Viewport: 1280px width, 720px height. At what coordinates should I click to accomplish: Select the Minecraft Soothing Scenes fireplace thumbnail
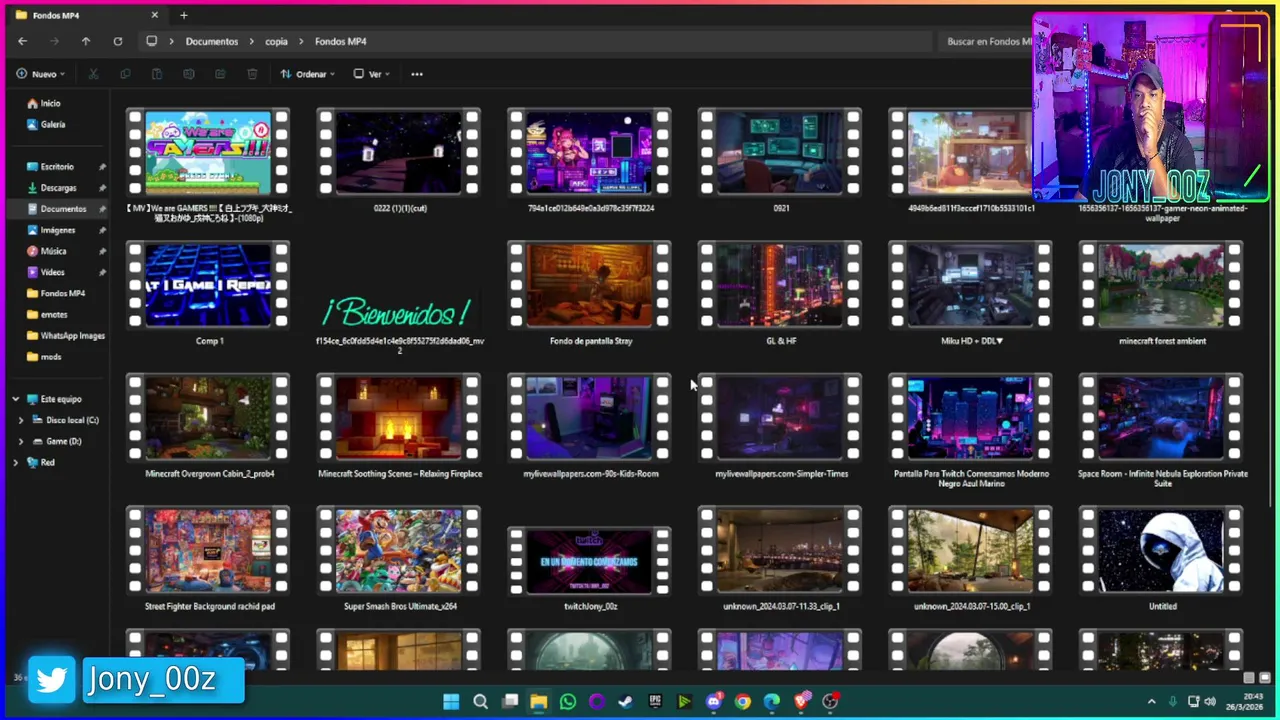click(398, 418)
